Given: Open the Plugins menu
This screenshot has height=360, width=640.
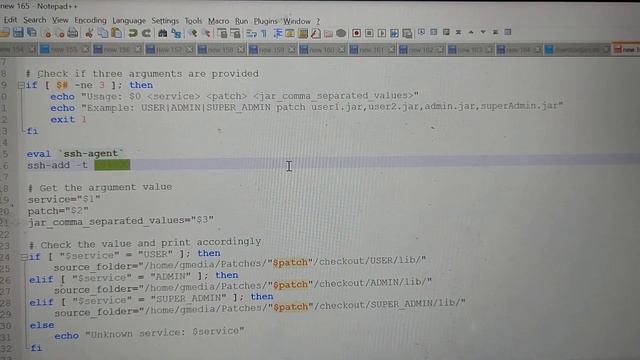Looking at the screenshot, I should [265, 21].
